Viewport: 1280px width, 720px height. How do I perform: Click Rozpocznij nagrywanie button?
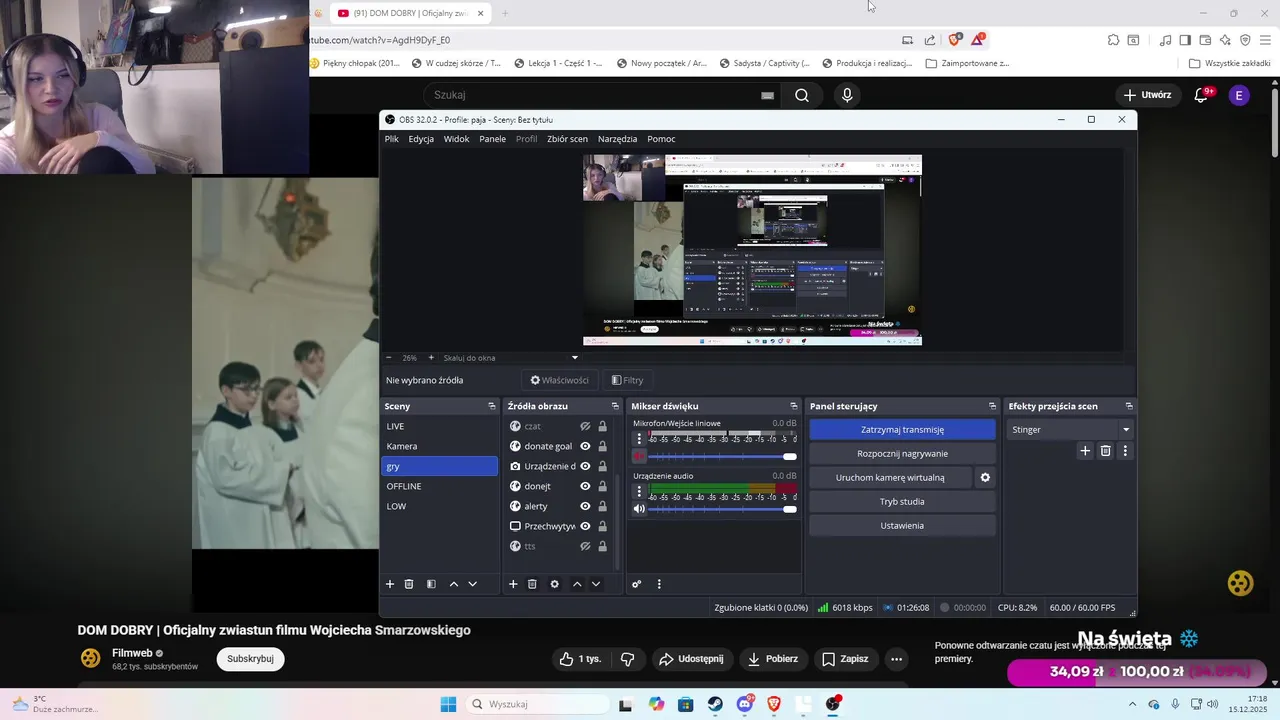point(902,454)
